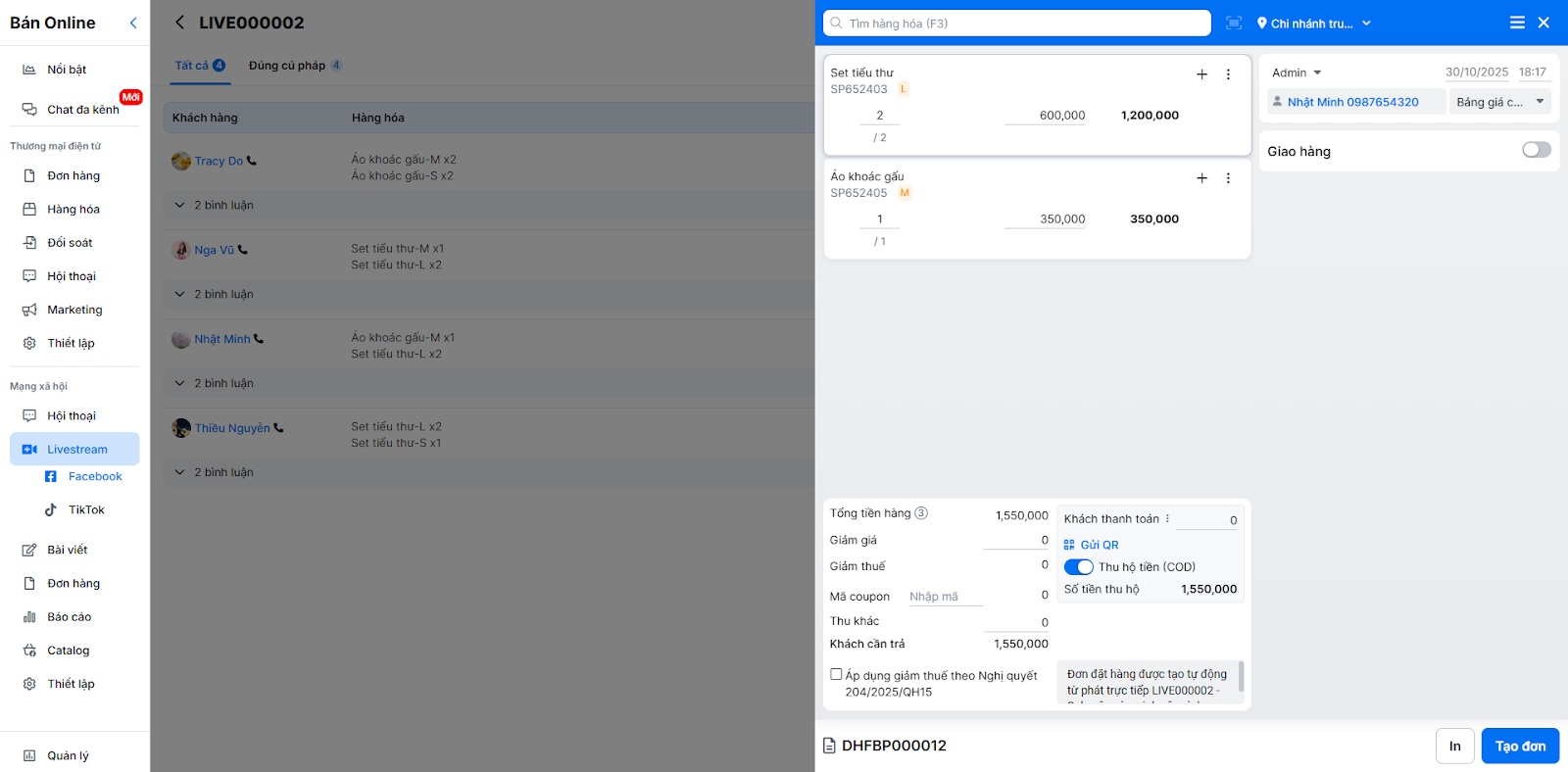Click the barcode scan icon beside search
Screen dimensions: 1568x772
tap(1234, 24)
